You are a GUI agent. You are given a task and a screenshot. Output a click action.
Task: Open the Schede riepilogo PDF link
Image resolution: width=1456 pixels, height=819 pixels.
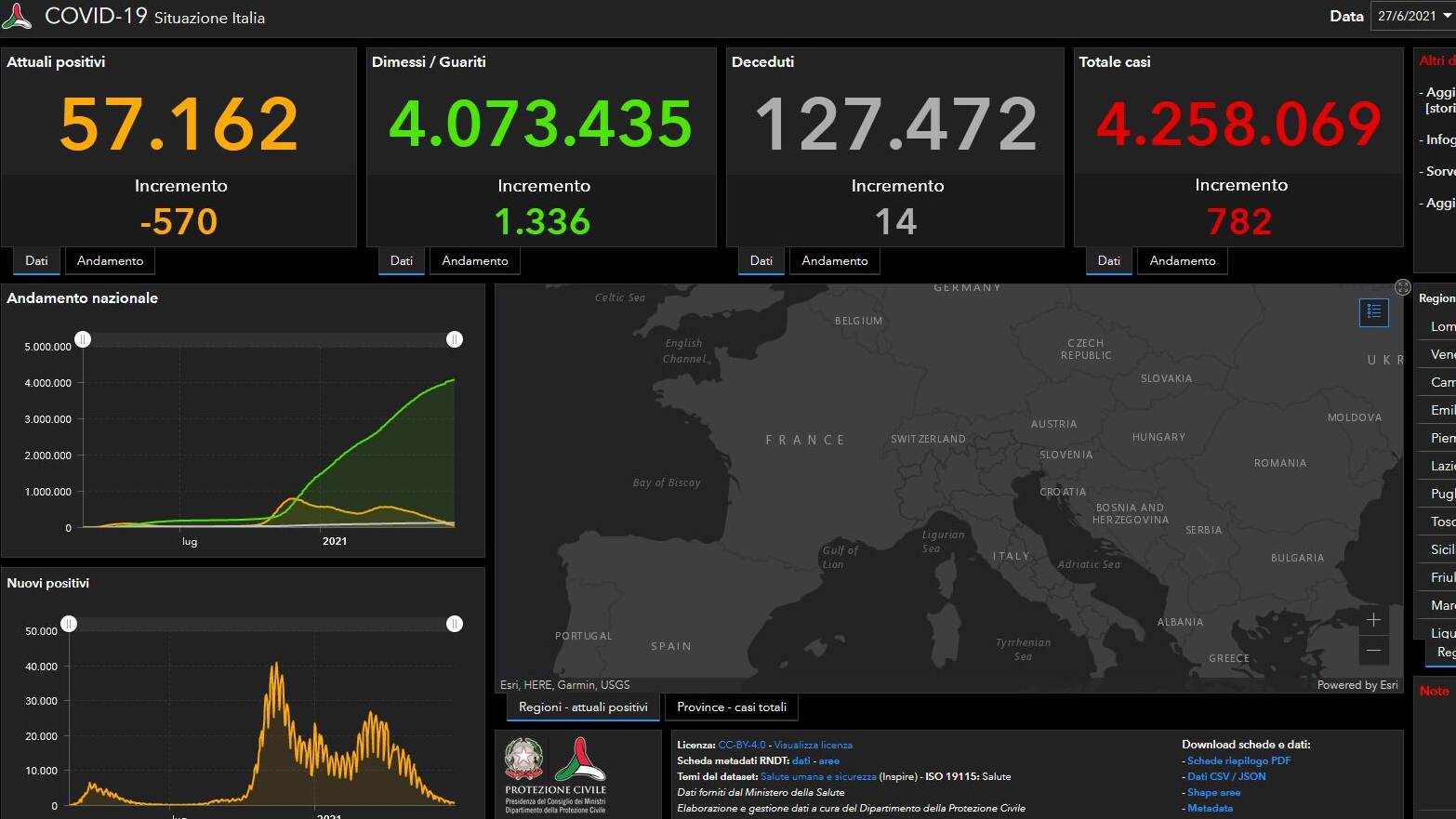1238,760
